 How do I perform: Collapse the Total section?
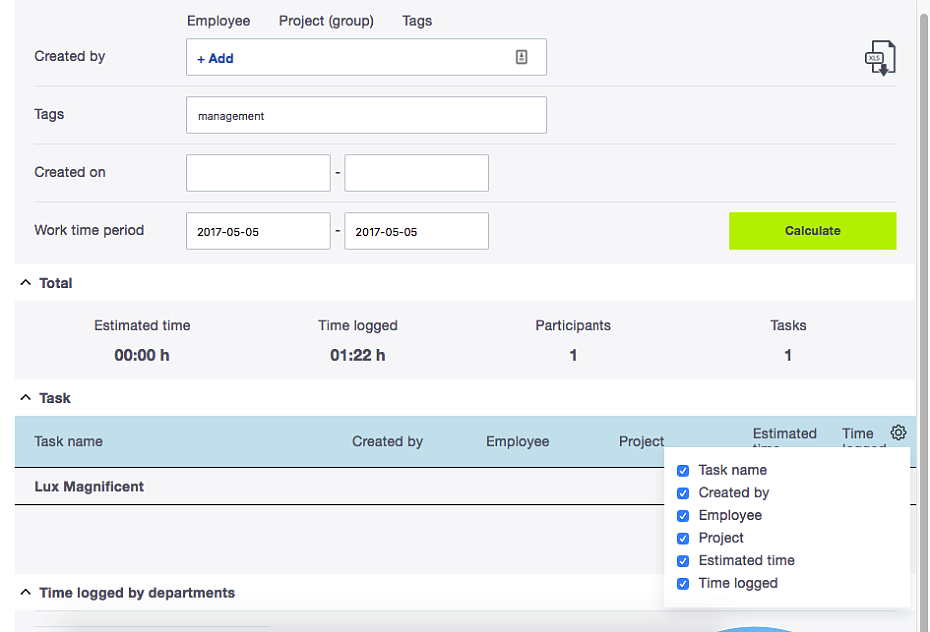(26, 283)
